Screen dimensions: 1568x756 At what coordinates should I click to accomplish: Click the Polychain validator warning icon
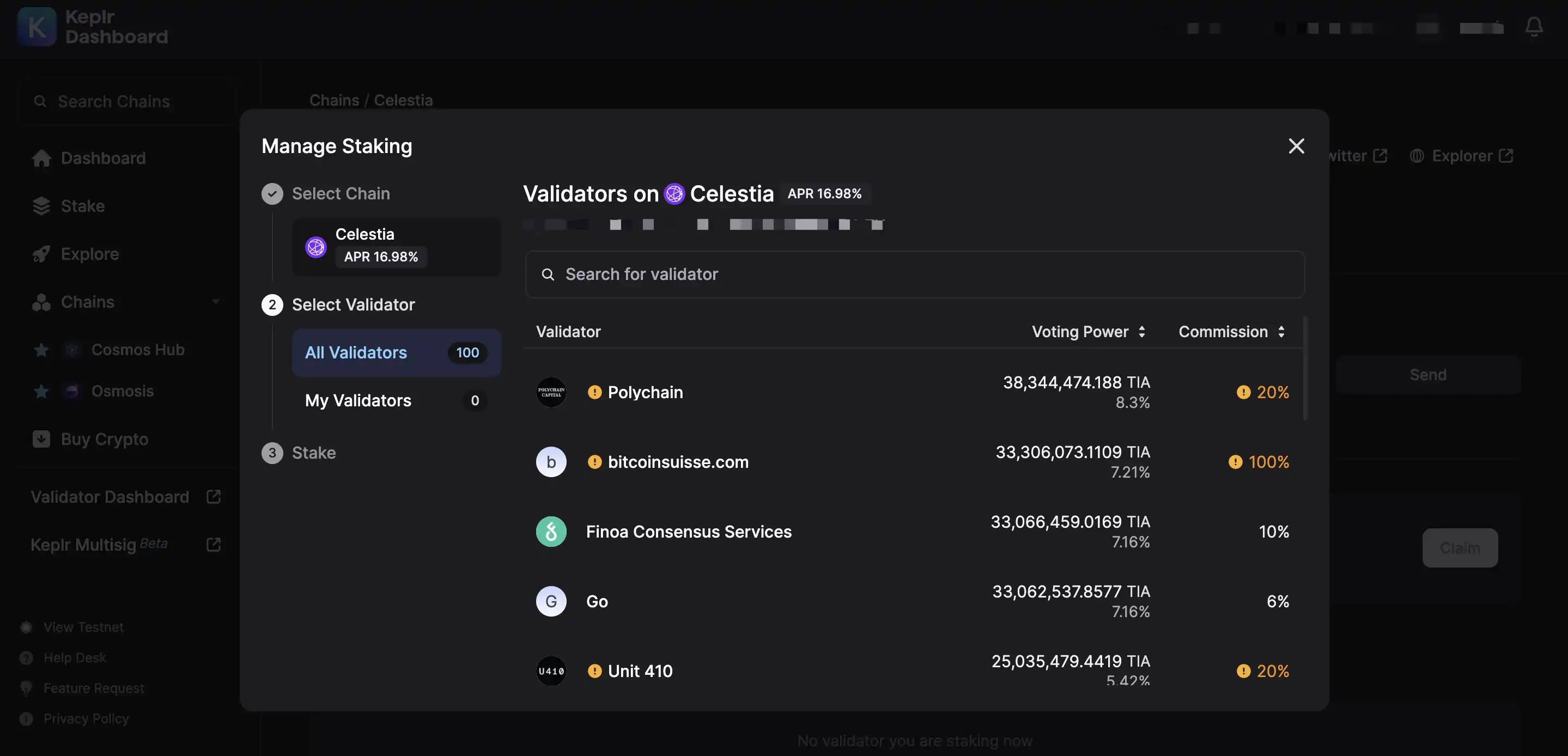pyautogui.click(x=593, y=391)
